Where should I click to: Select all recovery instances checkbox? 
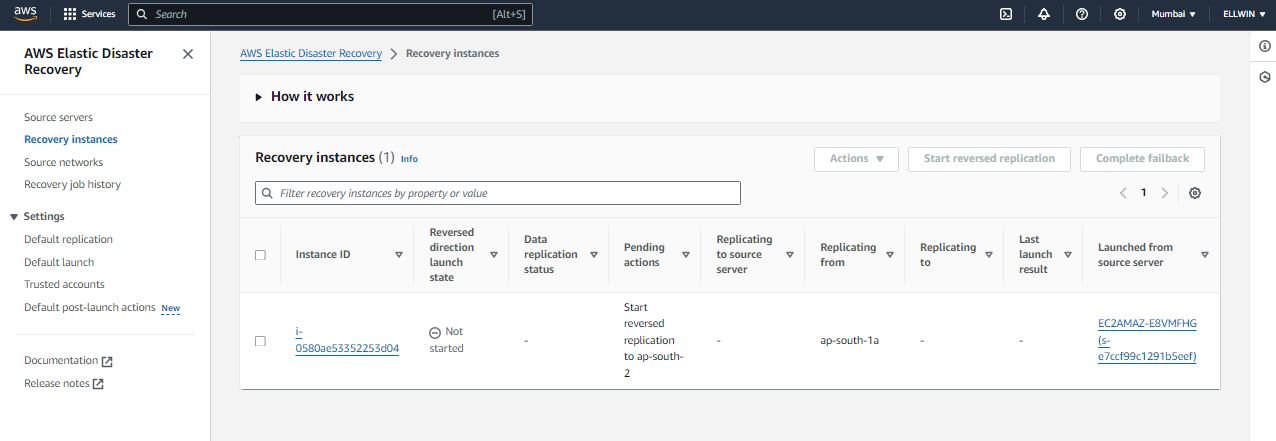(261, 255)
